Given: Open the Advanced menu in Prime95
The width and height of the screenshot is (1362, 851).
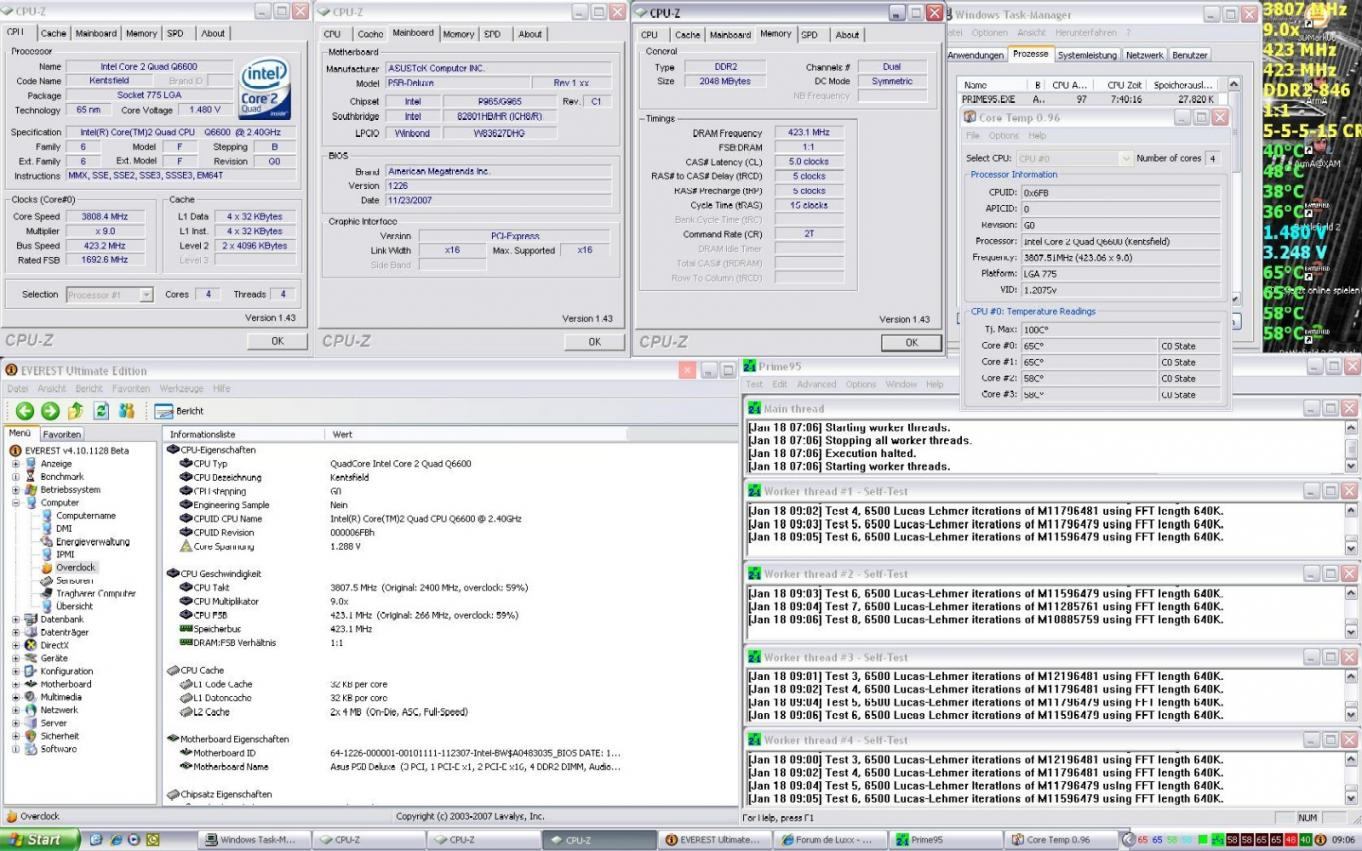Looking at the screenshot, I should click(816, 384).
